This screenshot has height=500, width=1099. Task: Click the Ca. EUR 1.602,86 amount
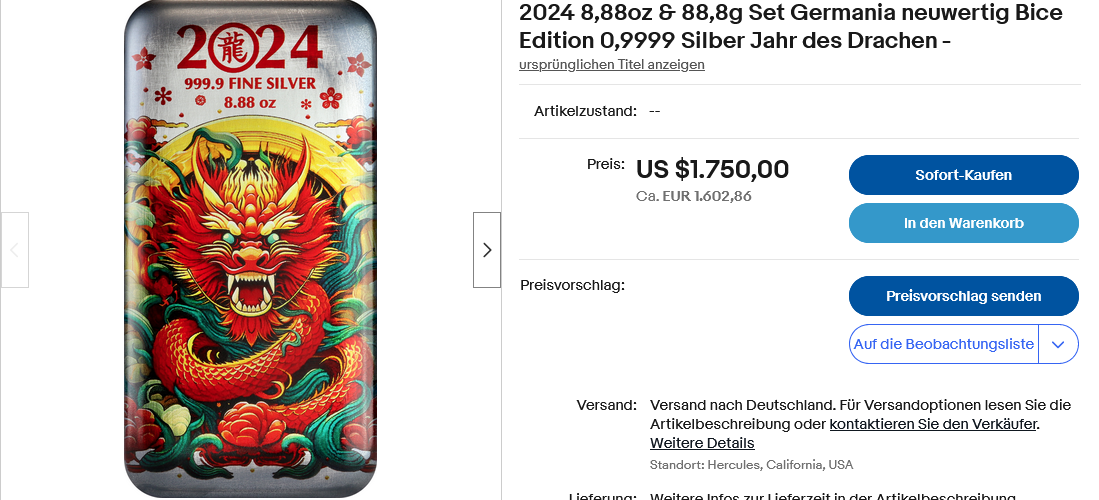(693, 196)
